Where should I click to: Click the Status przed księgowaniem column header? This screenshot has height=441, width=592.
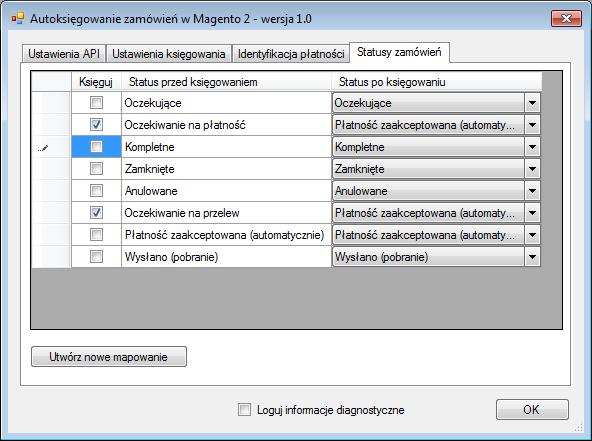click(x=226, y=82)
